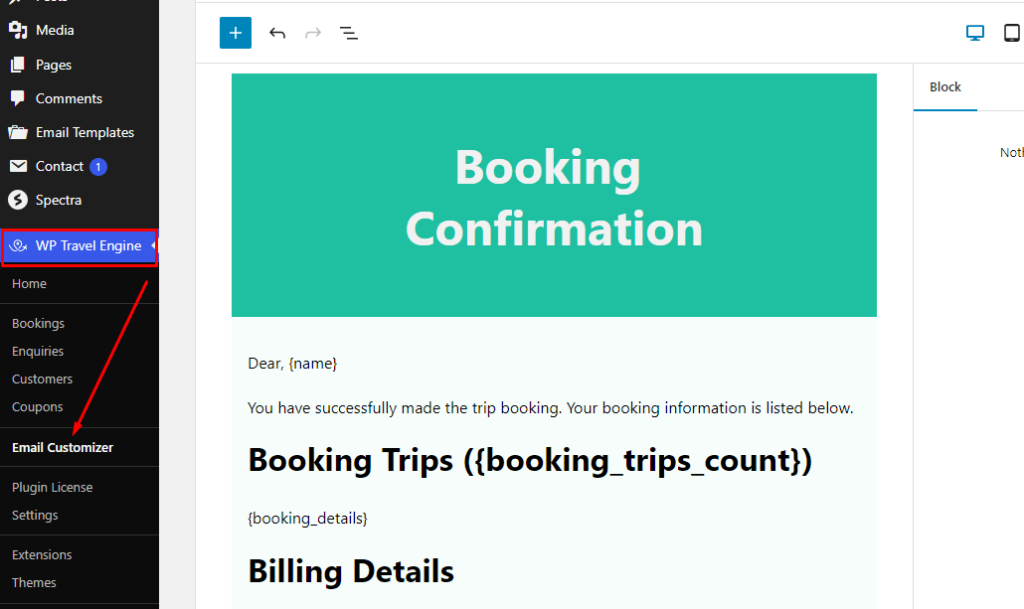This screenshot has height=609, width=1024.
Task: Open the Extensions submenu entry
Action: click(x=42, y=554)
